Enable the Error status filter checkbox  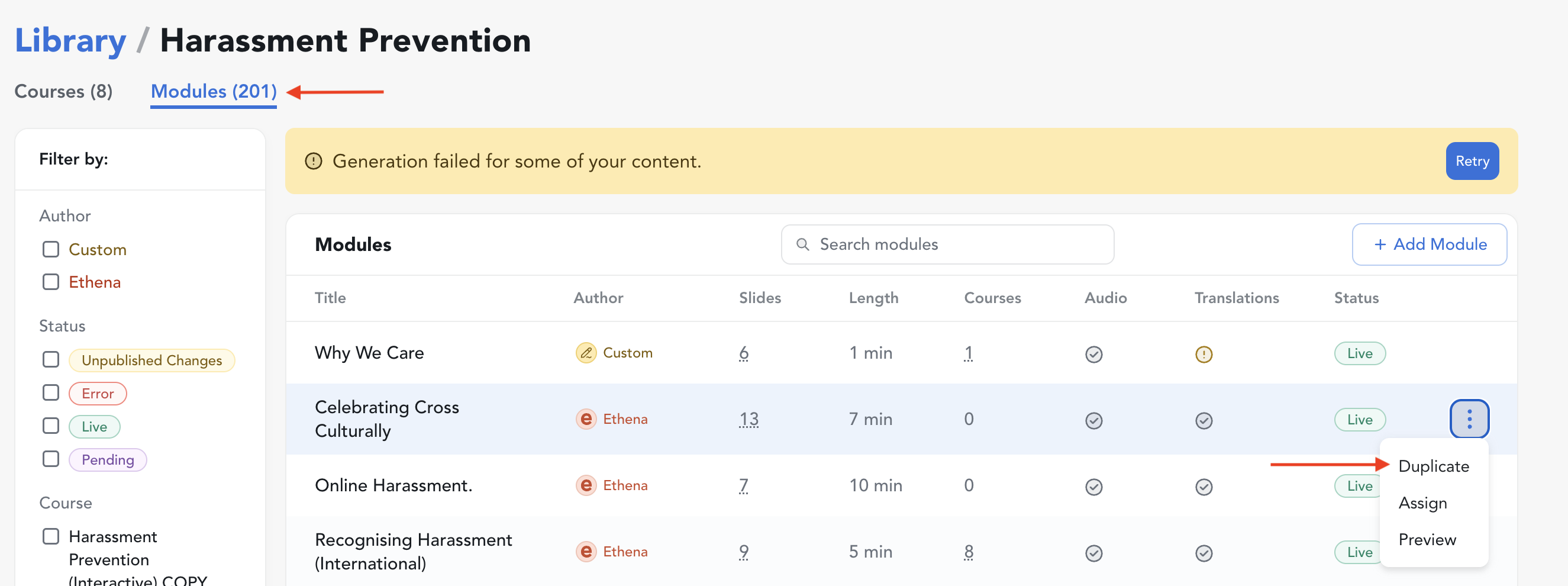(x=51, y=393)
